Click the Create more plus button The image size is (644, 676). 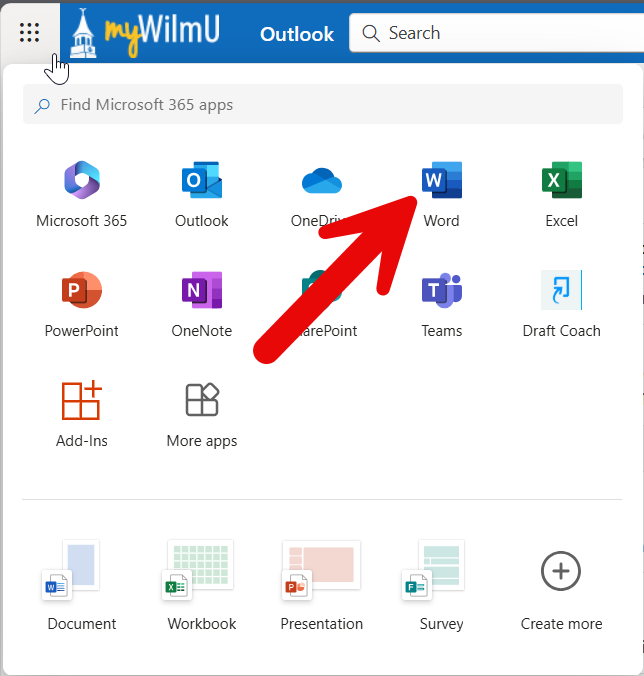point(561,571)
